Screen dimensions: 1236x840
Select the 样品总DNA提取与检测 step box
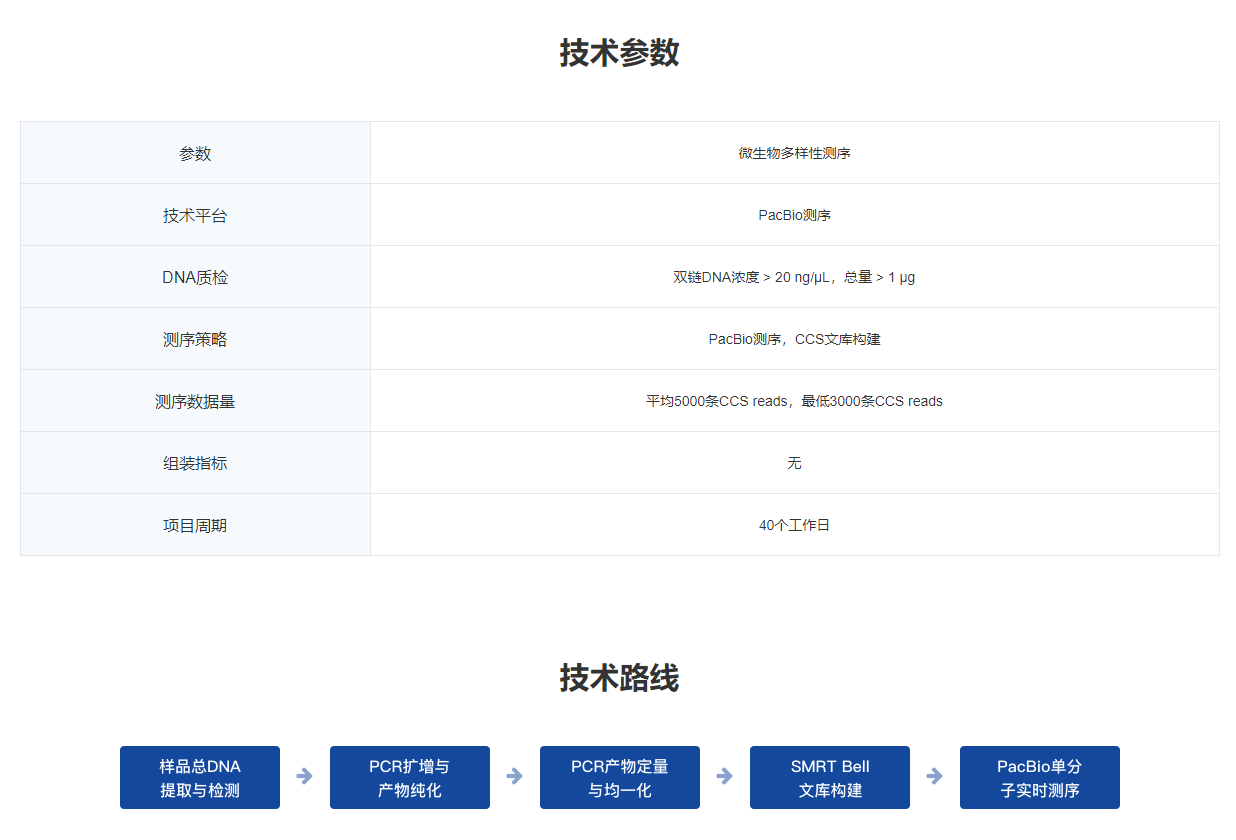[200, 777]
